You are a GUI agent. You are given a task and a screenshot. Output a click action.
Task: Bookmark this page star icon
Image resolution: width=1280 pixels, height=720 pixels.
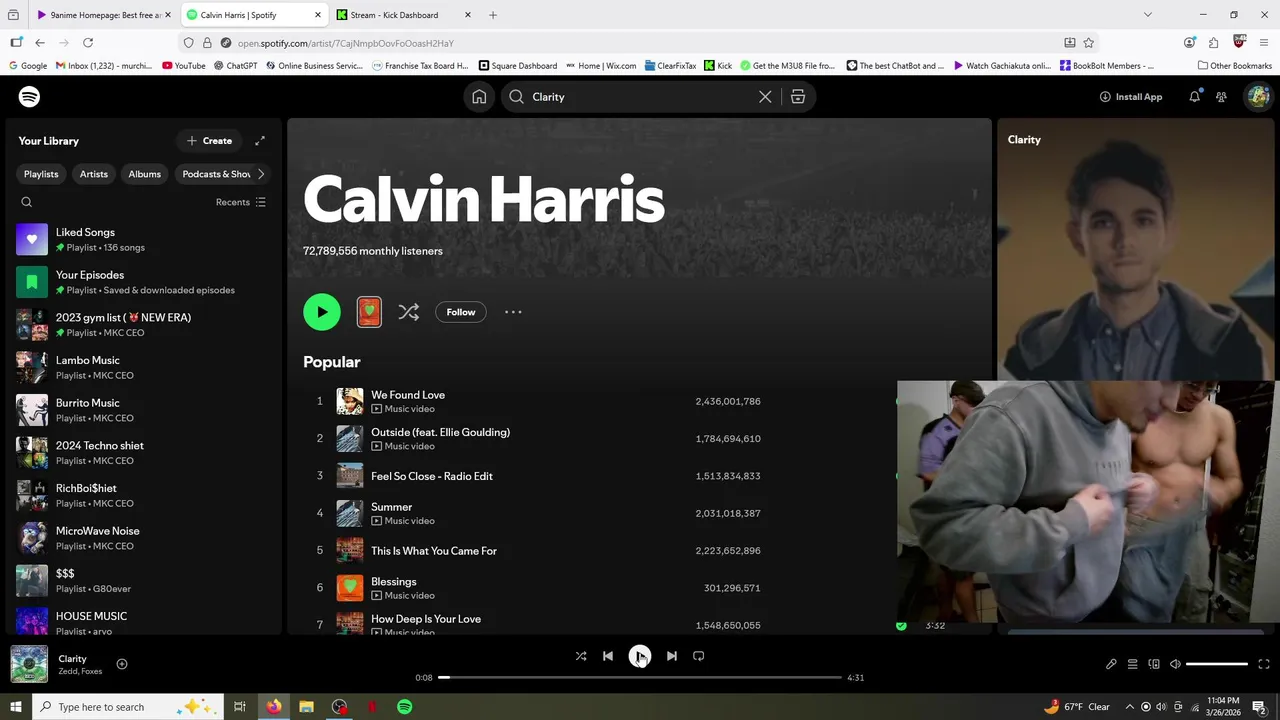tap(1089, 43)
